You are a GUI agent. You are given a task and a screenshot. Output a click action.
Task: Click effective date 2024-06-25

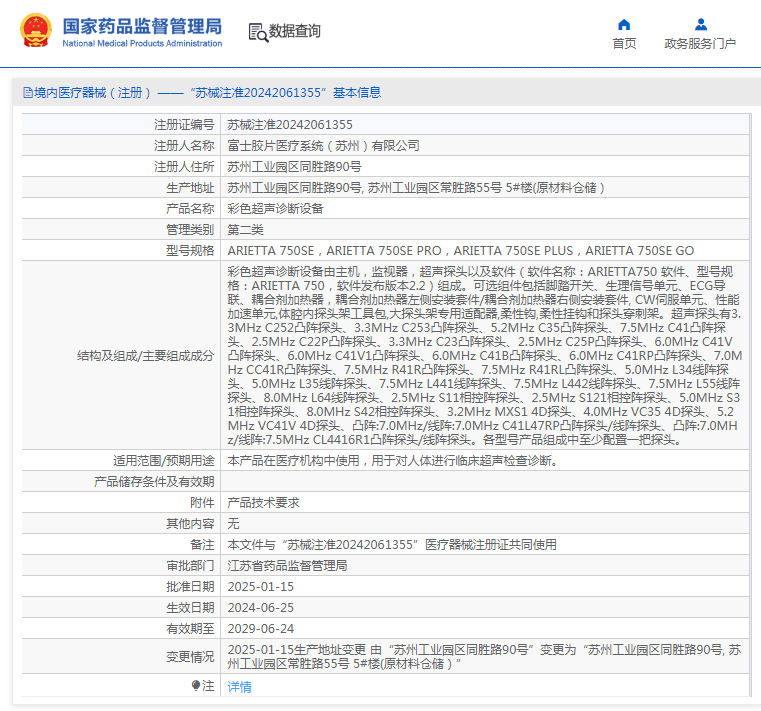click(261, 607)
